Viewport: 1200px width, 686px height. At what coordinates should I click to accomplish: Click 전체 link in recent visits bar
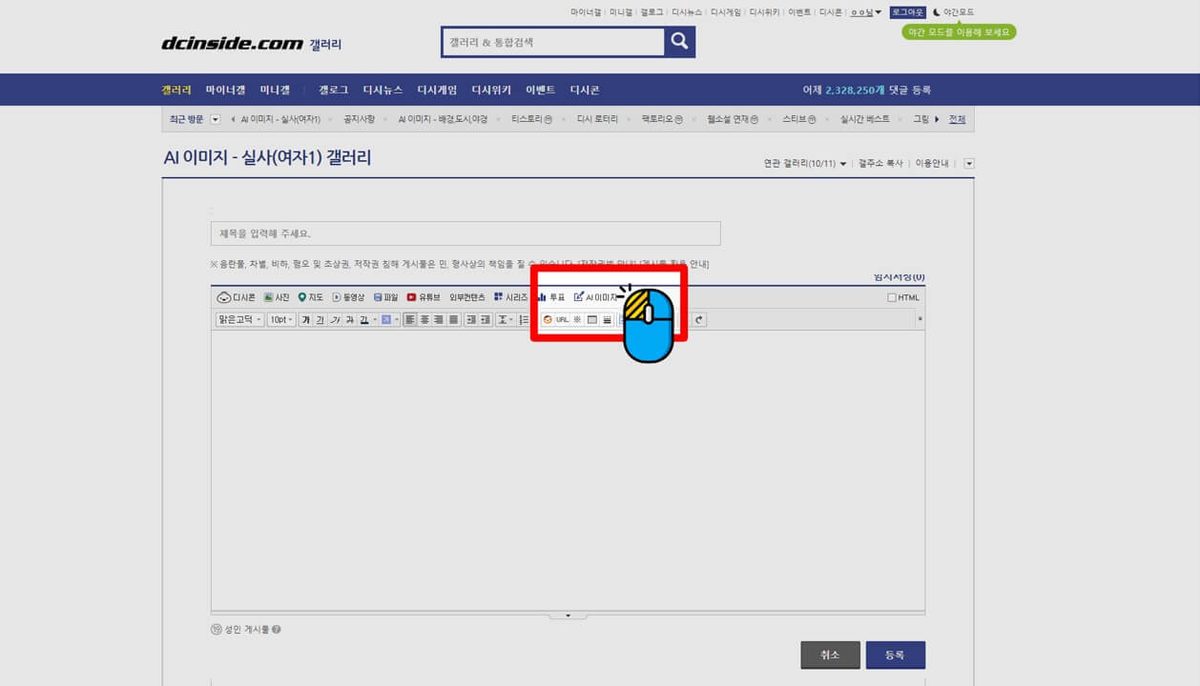tap(957, 119)
